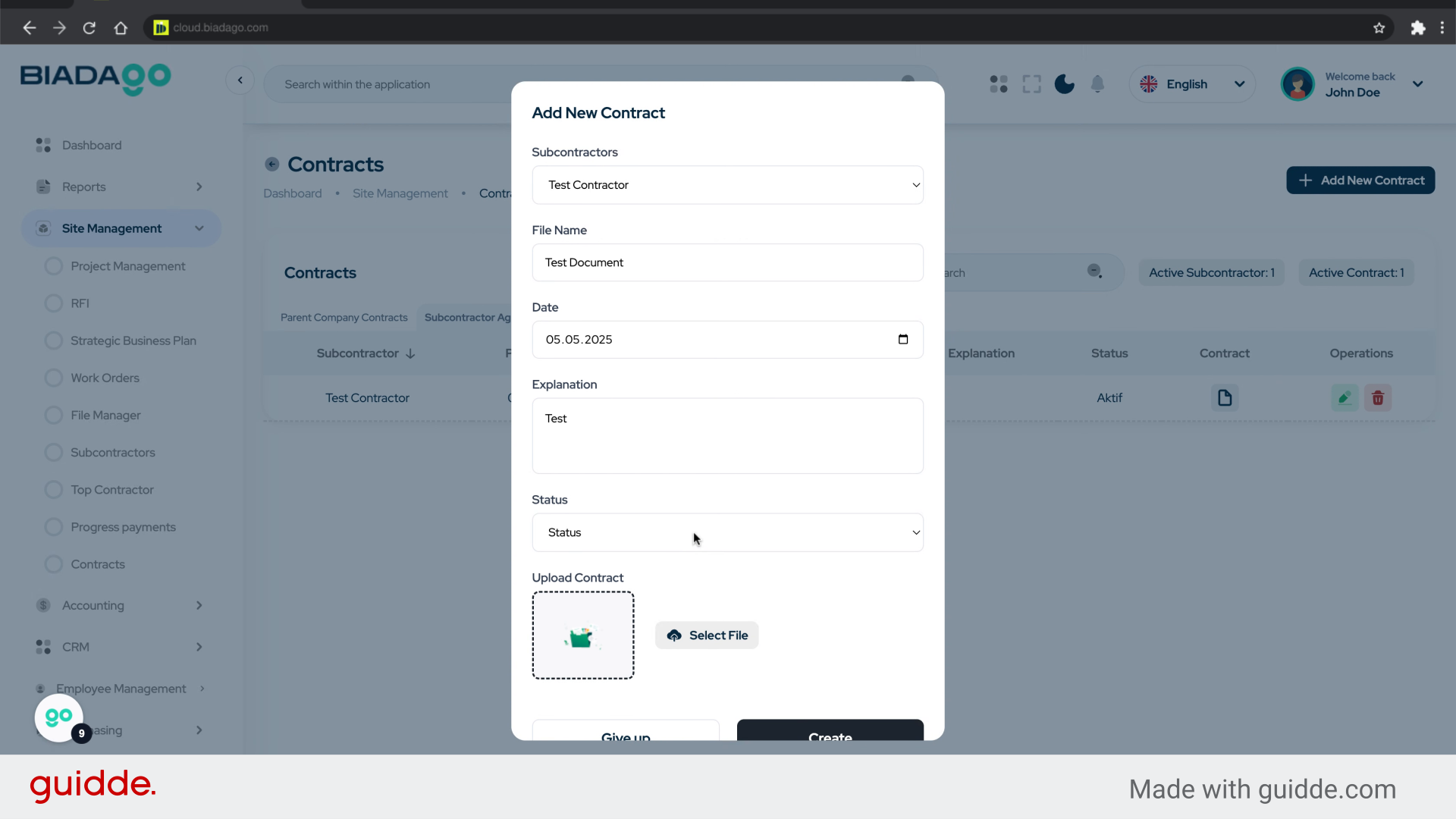1456x819 pixels.
Task: Open the date picker calendar icon
Action: [903, 339]
